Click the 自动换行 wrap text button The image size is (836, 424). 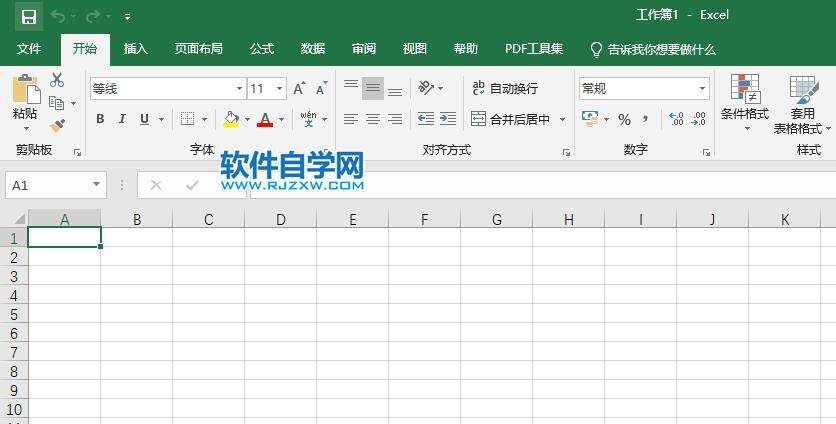[505, 89]
